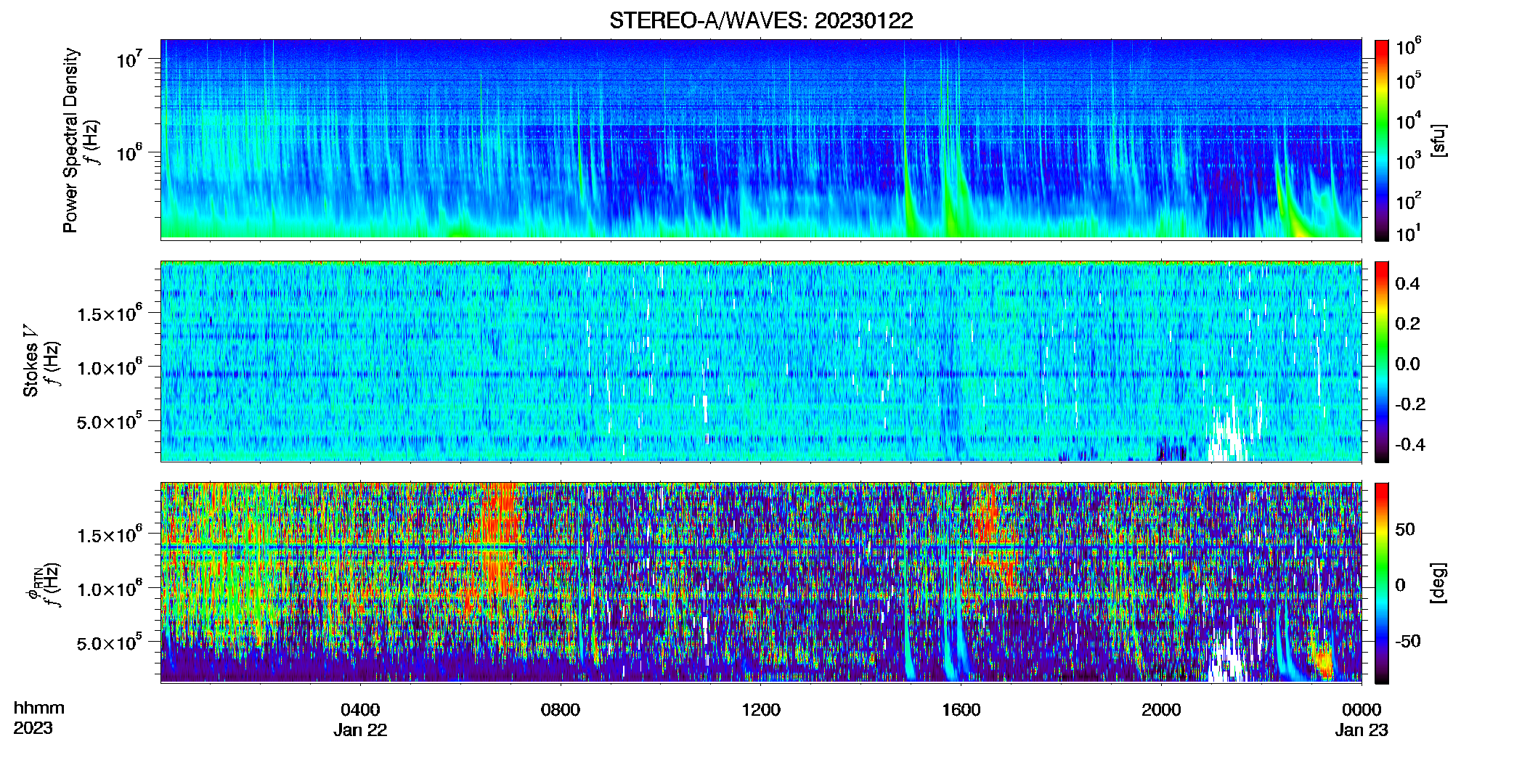1522x784 pixels.
Task: Click the 0.4 value on the Stokes V colorbar
Action: (1407, 284)
